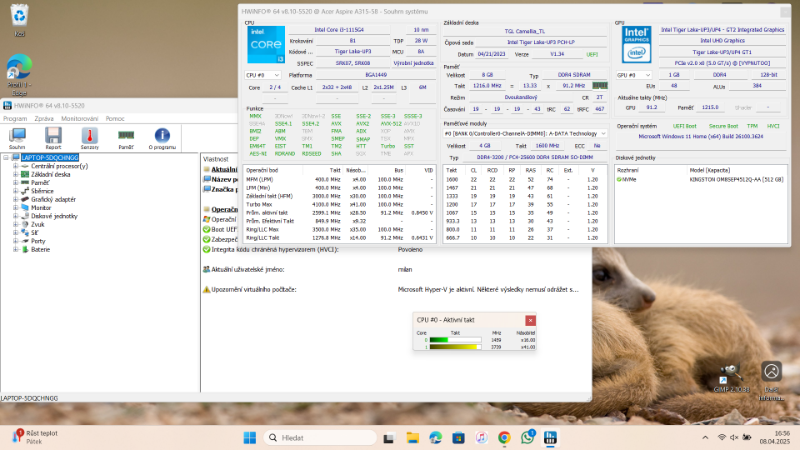
Task: Click Microsoft Windows 11 Home build text
Action: (701, 137)
